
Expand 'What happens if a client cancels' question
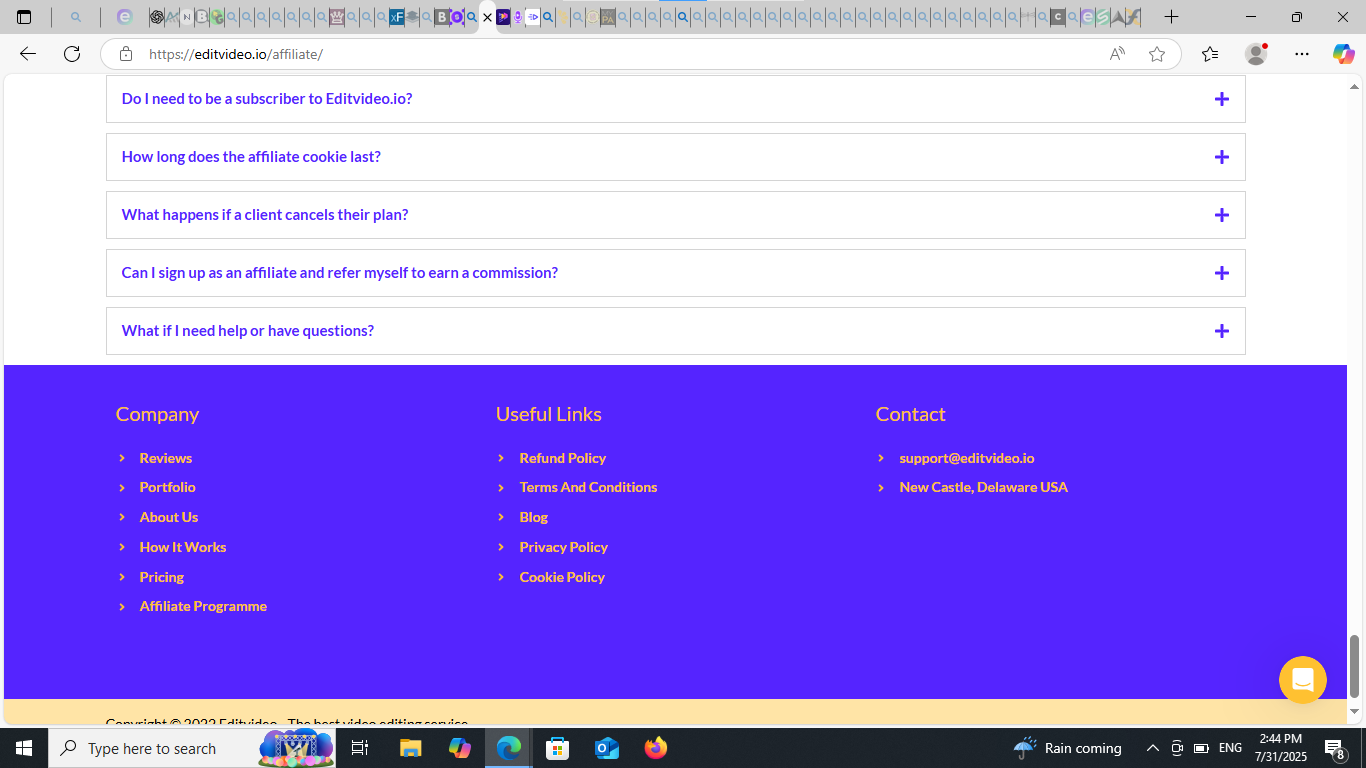pyautogui.click(x=676, y=215)
